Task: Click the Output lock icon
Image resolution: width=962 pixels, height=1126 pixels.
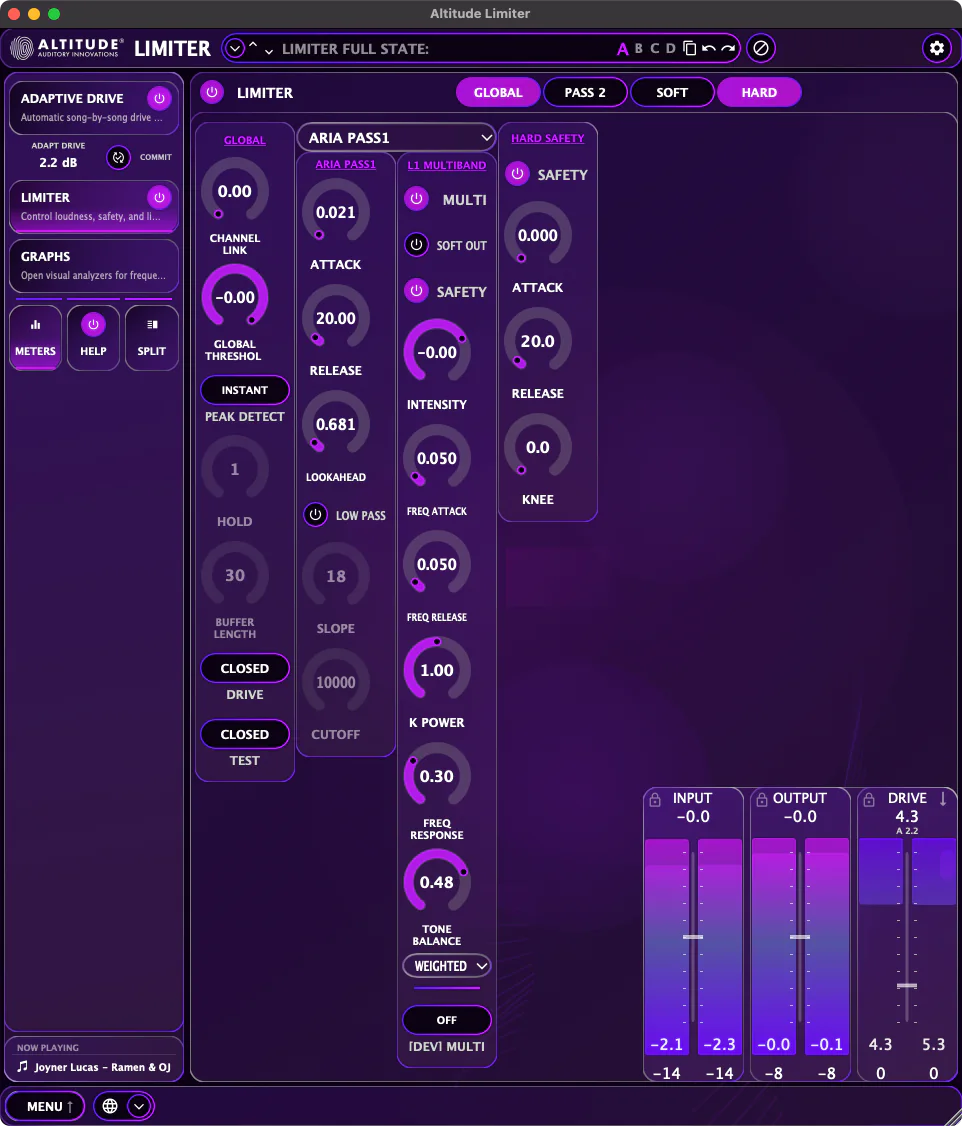Action: point(762,799)
